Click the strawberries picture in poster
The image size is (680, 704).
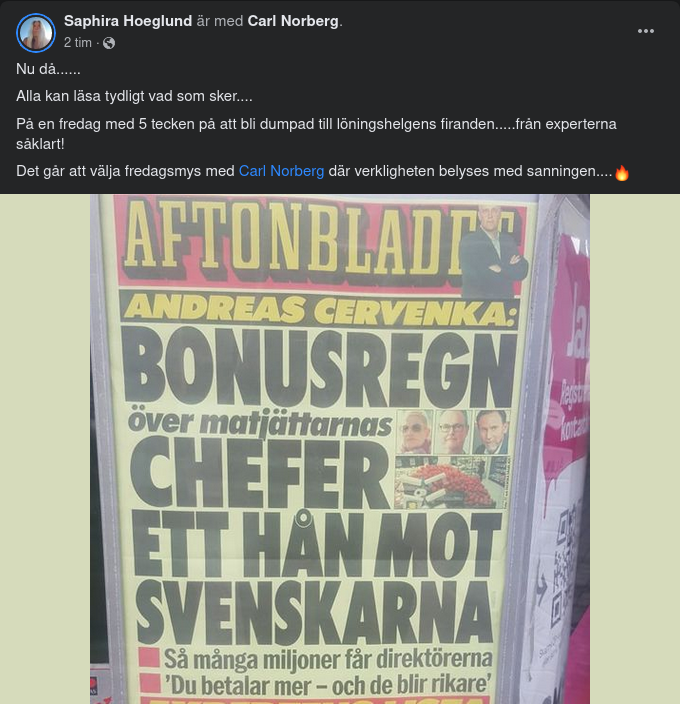tap(451, 483)
